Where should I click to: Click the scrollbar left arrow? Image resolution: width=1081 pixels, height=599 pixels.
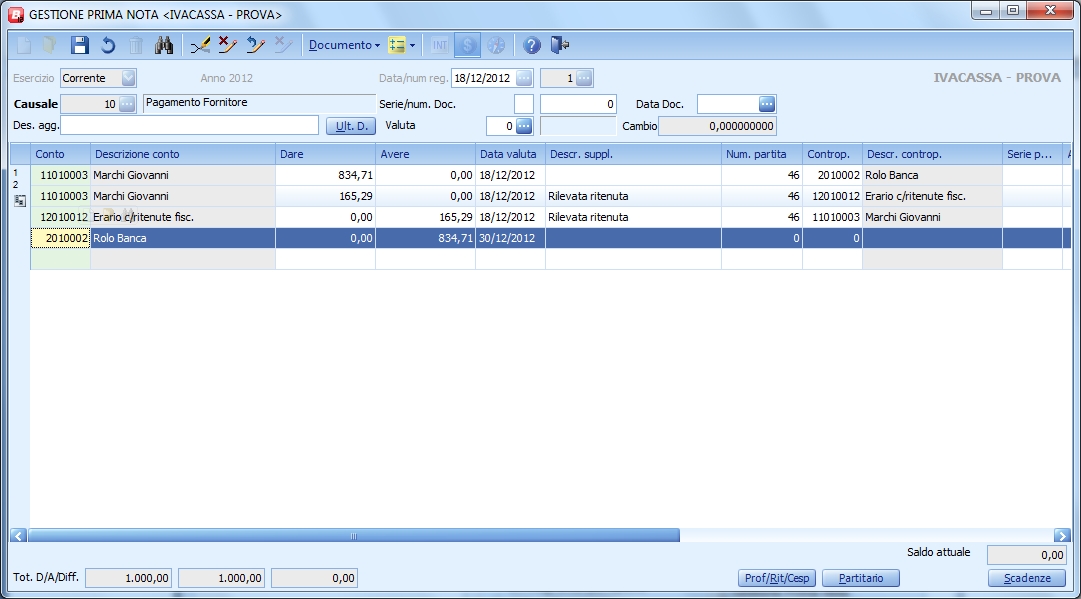[x=19, y=536]
